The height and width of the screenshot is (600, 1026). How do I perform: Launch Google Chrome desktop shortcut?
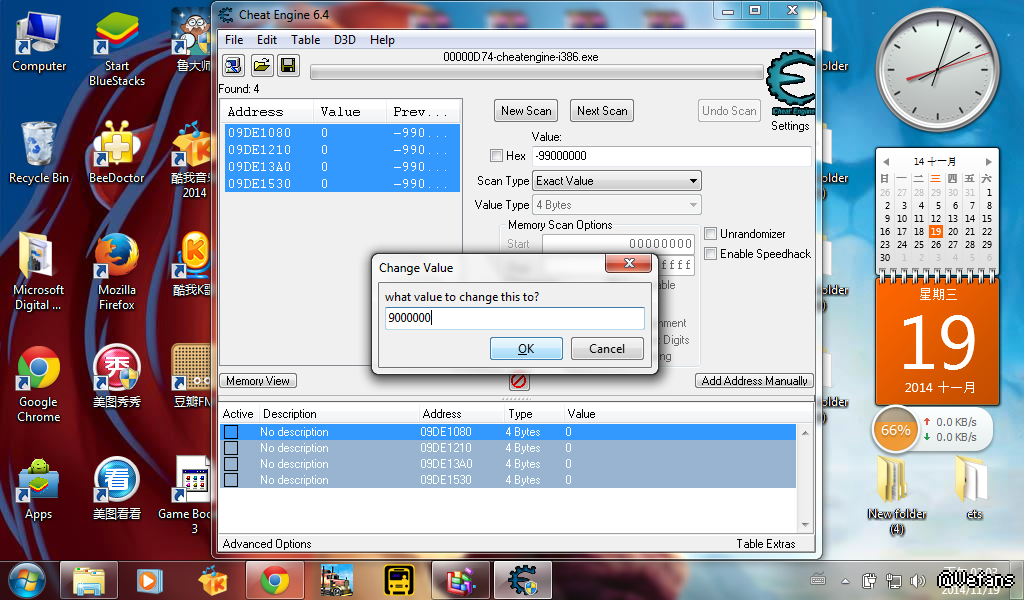tap(39, 385)
